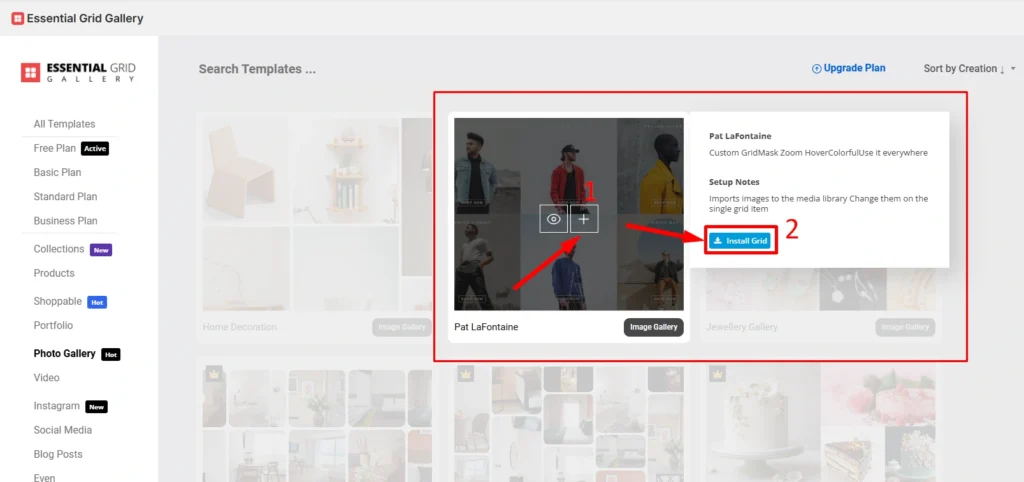
Task: Open the Home Decoration template thumbnail
Action: [317, 214]
